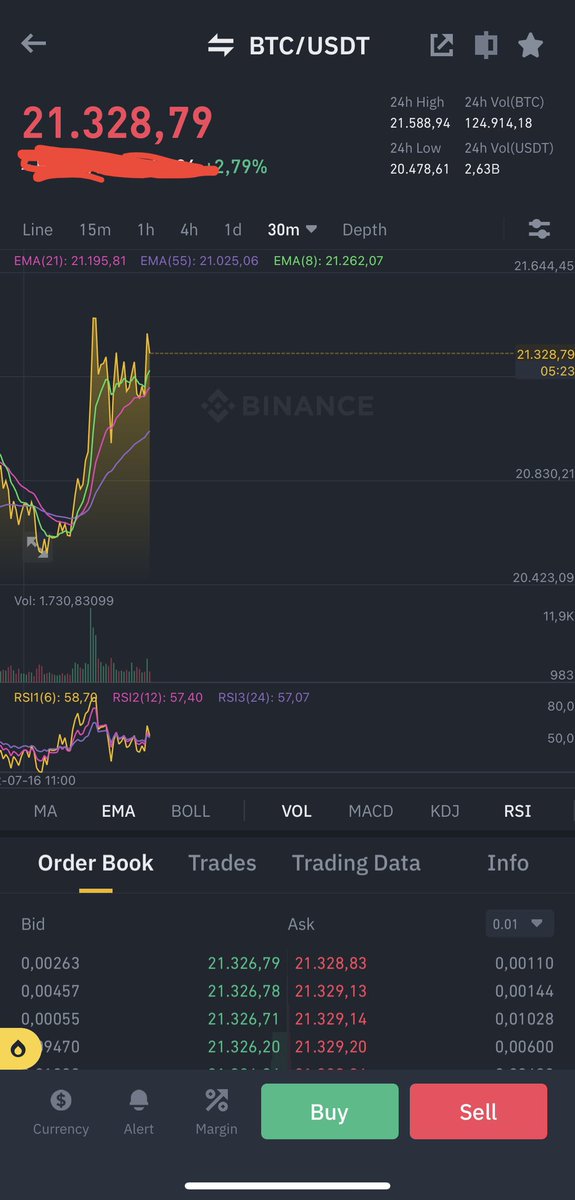Tap the swap arrows beside BTC/USDT

[x=220, y=45]
